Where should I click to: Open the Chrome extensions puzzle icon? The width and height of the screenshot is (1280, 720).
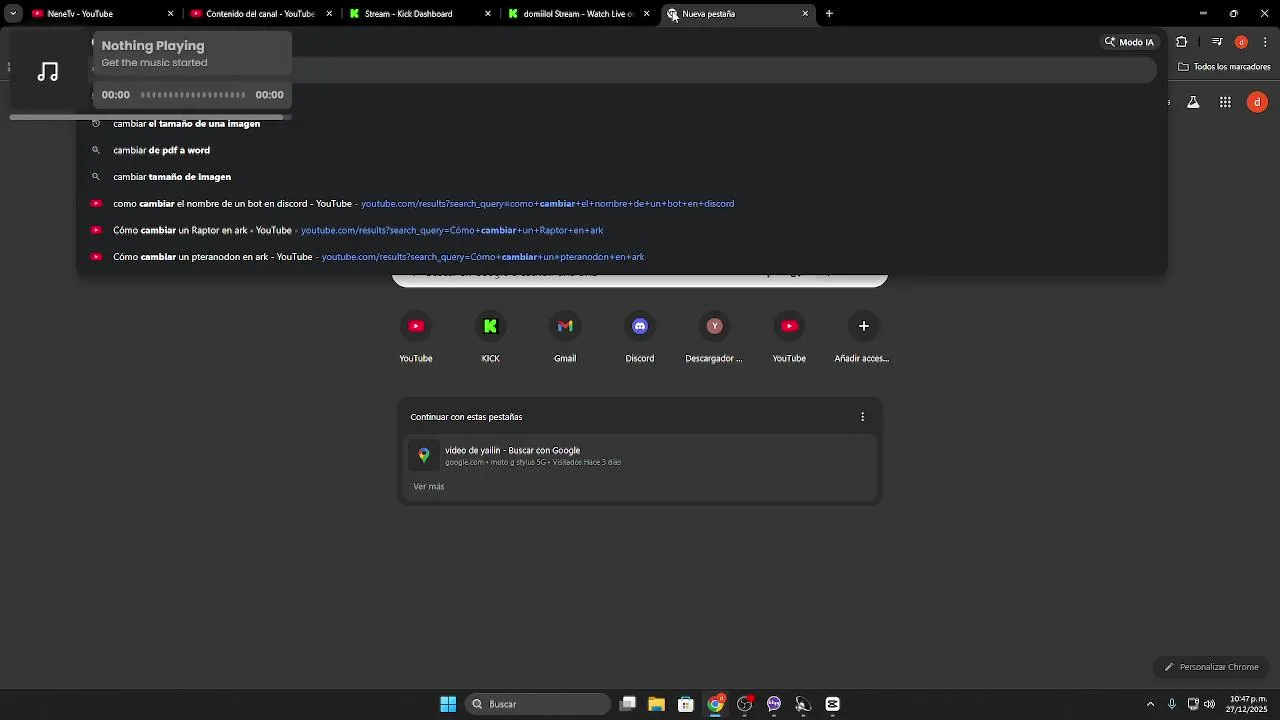(x=1182, y=42)
